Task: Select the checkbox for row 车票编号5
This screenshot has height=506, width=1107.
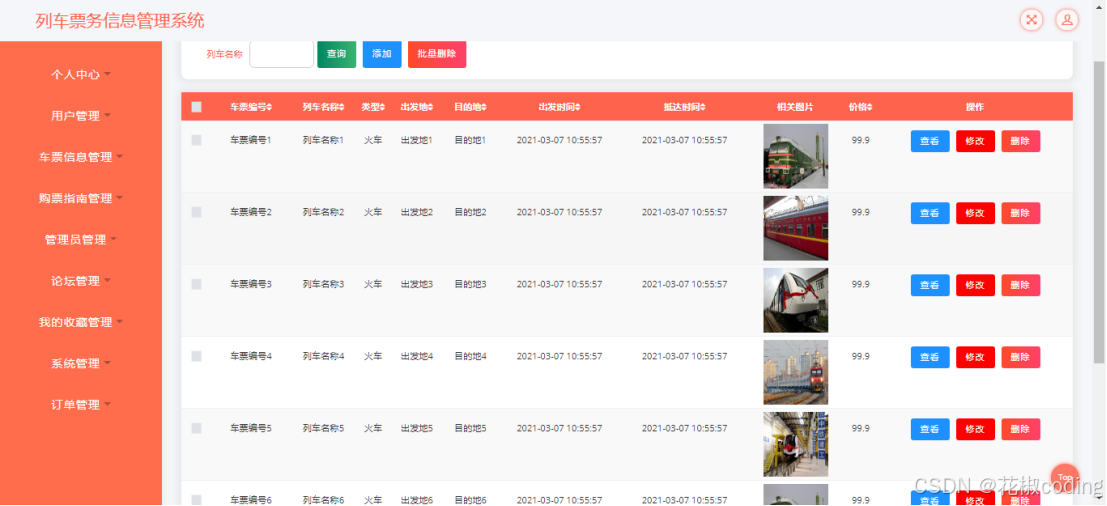Action: [196, 428]
